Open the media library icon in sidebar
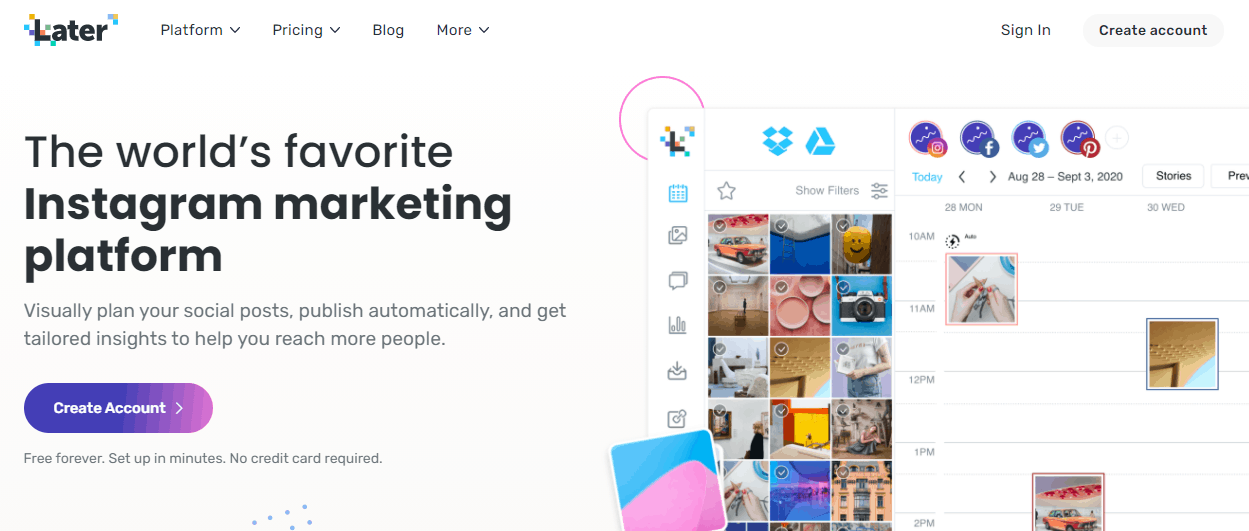The image size is (1249, 531). click(x=677, y=236)
